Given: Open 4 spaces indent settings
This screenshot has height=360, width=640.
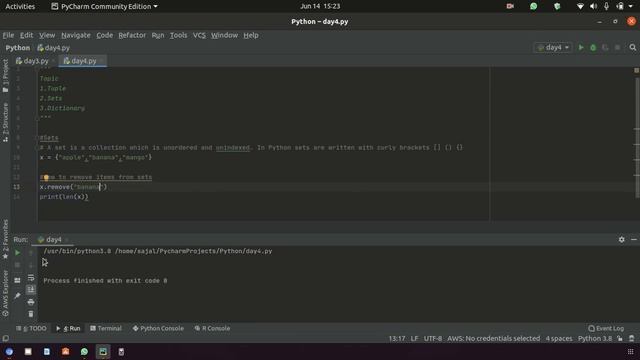Looking at the screenshot, I should [x=559, y=338].
